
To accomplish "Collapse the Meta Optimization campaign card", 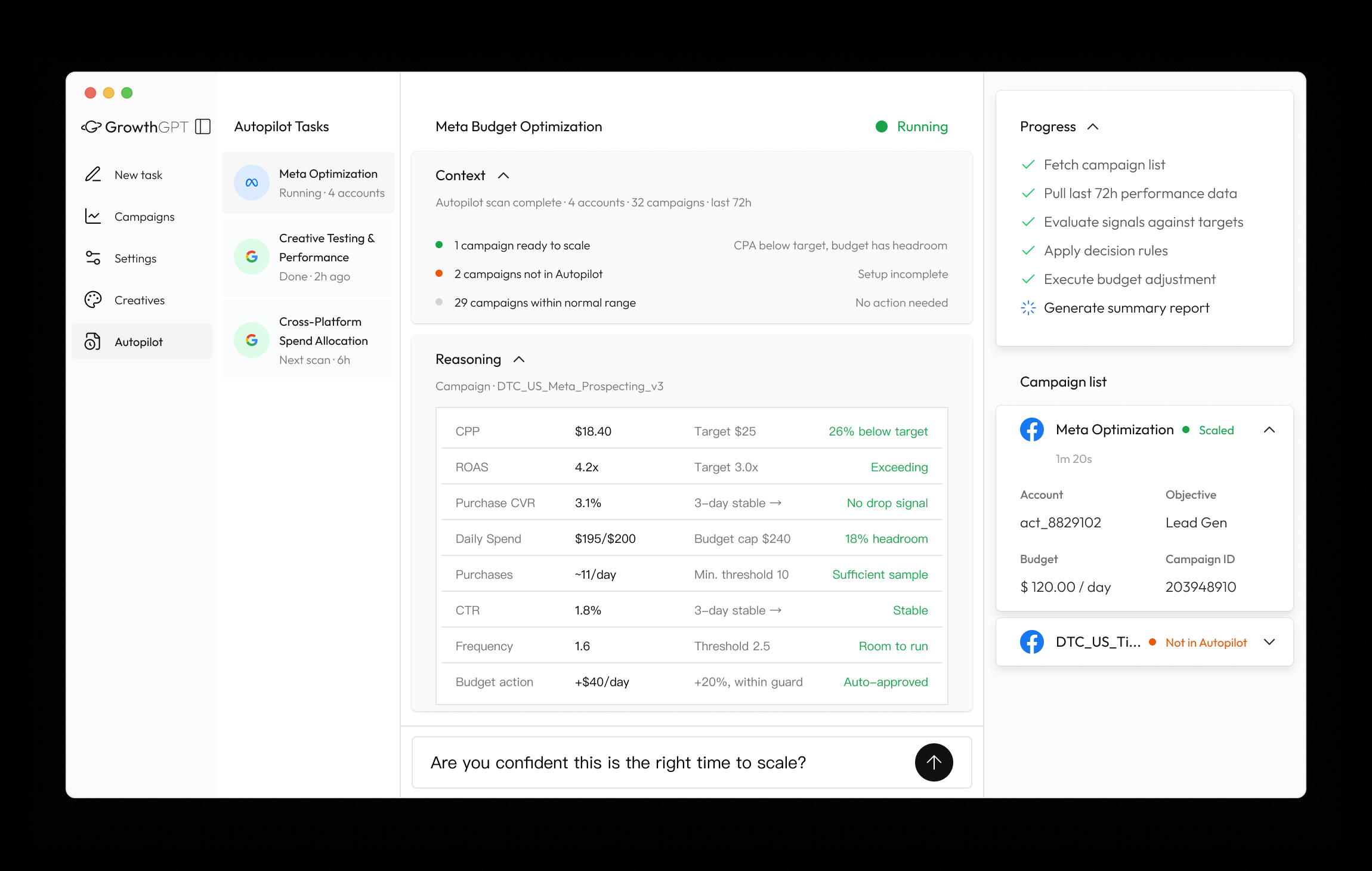I will point(1269,430).
